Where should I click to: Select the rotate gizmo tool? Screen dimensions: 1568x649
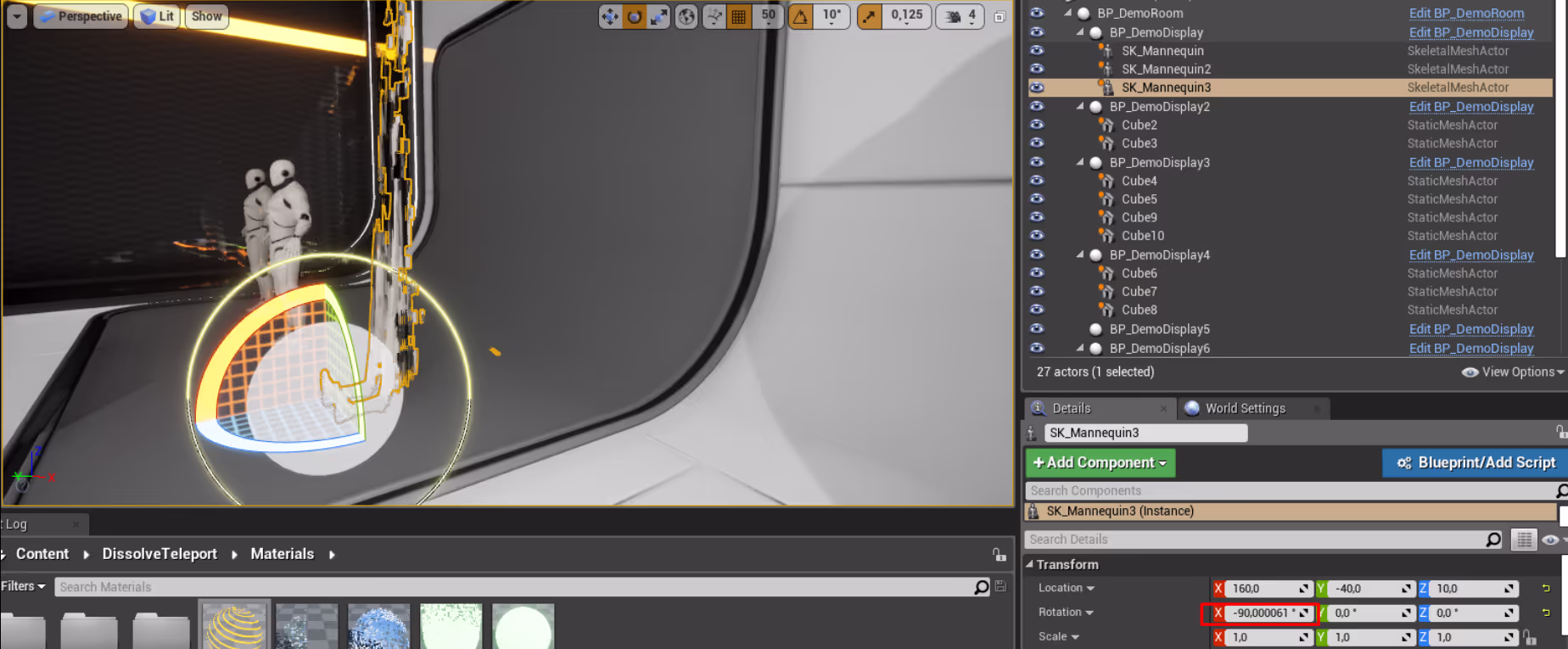pos(634,16)
